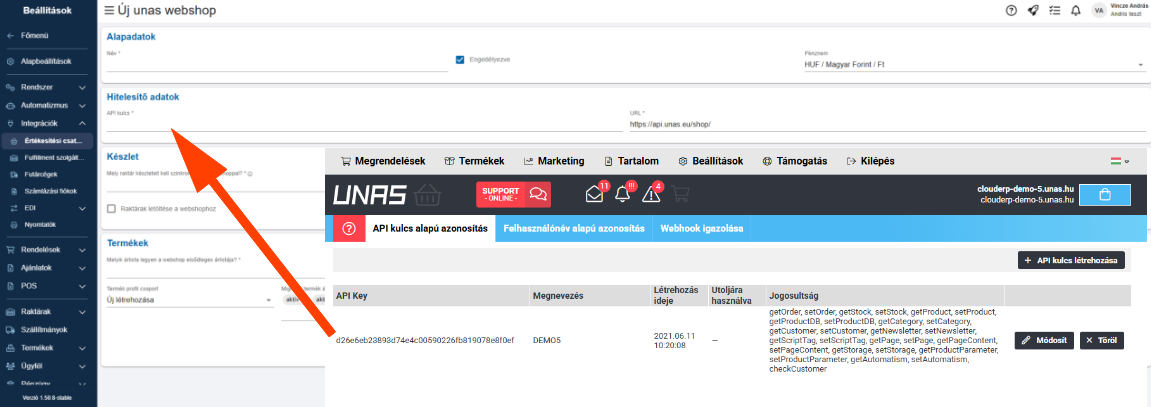Switch to Felhasználónév alapú azonosítás tab
Screen dimensions: 1151x407
tap(574, 229)
